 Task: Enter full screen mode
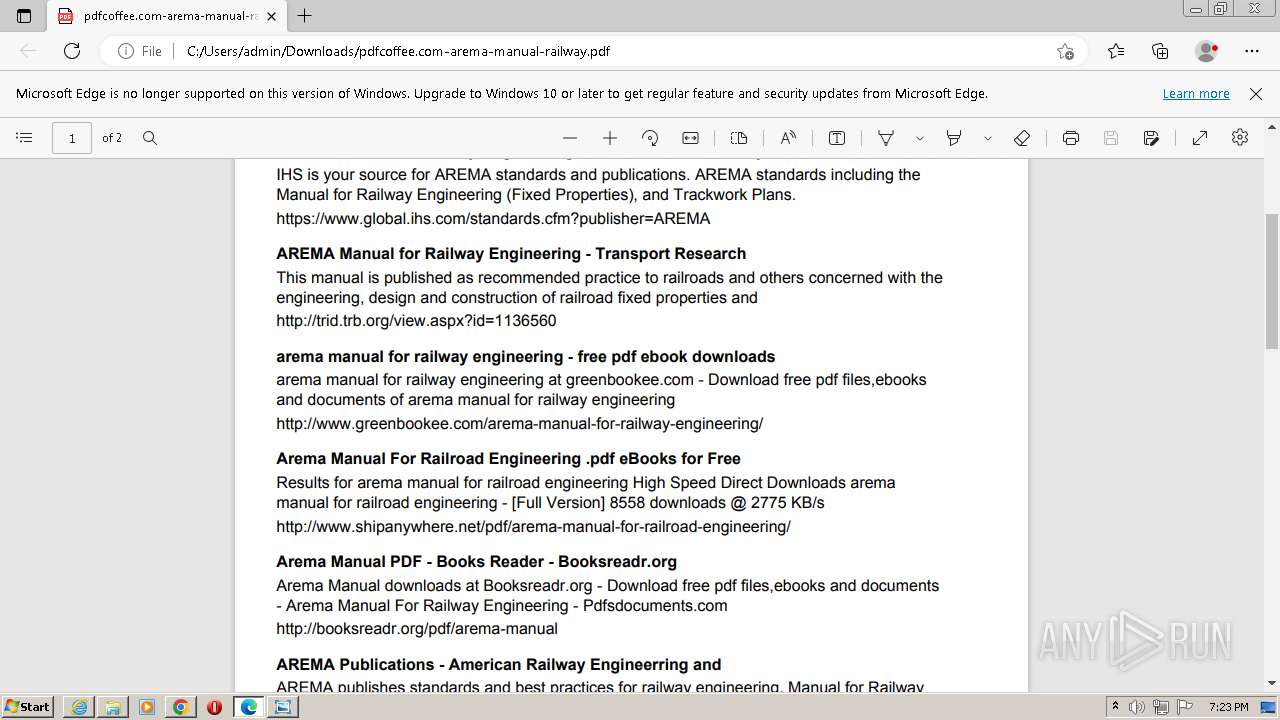(x=1200, y=138)
